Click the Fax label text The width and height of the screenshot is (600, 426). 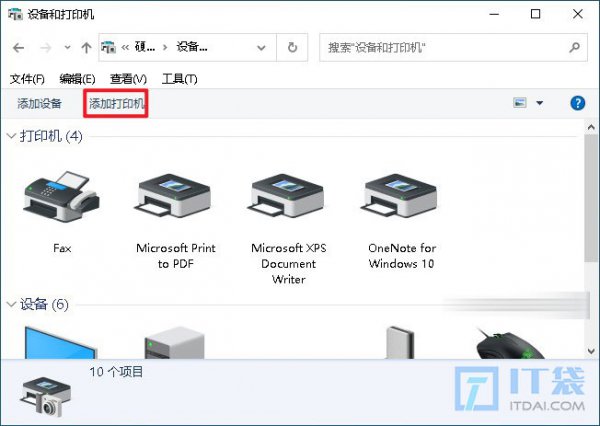(x=62, y=248)
